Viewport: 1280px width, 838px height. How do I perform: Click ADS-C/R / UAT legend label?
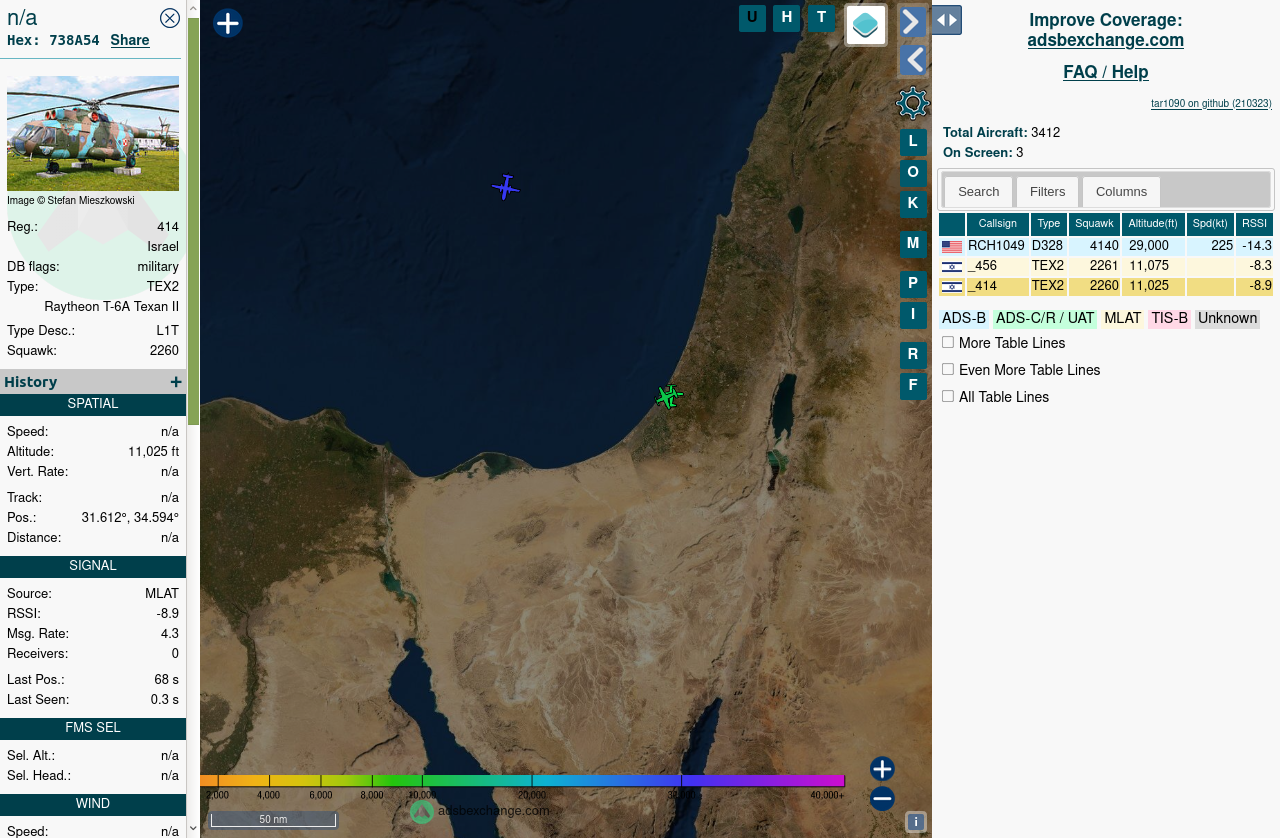(1045, 319)
